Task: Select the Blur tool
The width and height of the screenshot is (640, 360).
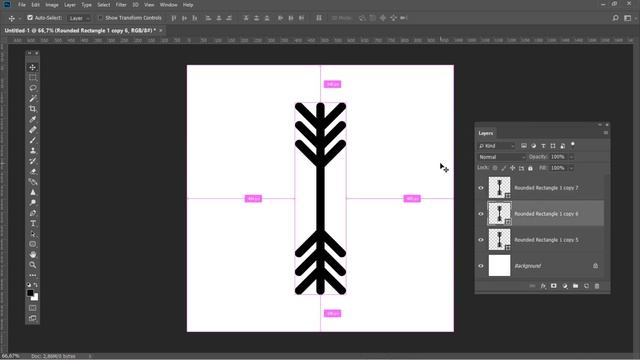Action: (x=33, y=192)
